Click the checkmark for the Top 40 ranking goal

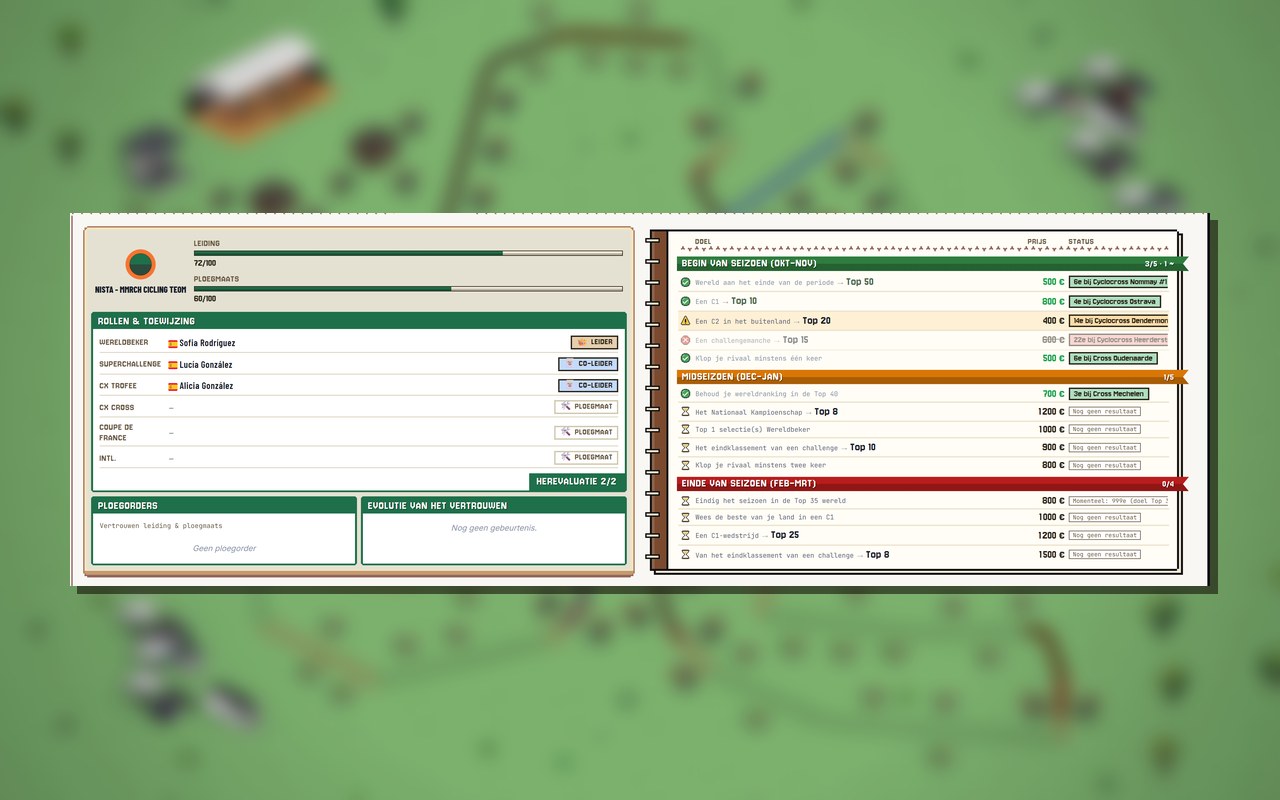click(x=685, y=394)
